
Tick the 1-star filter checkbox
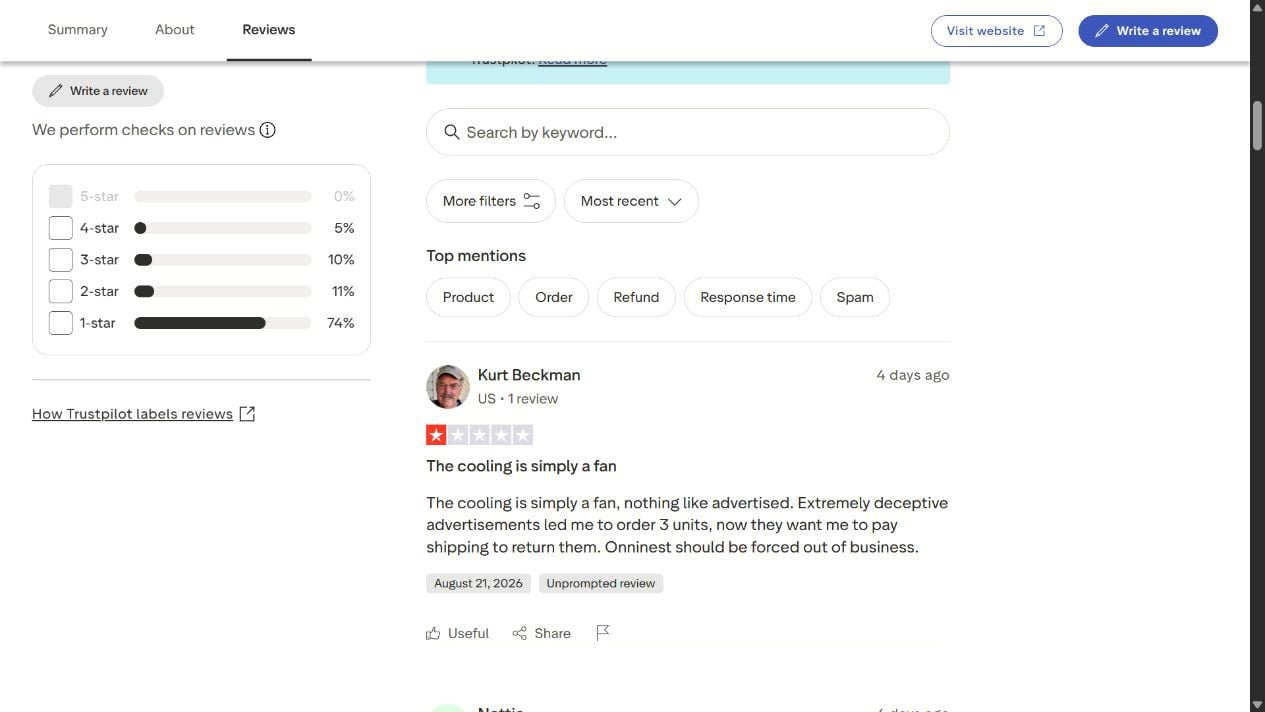61,323
